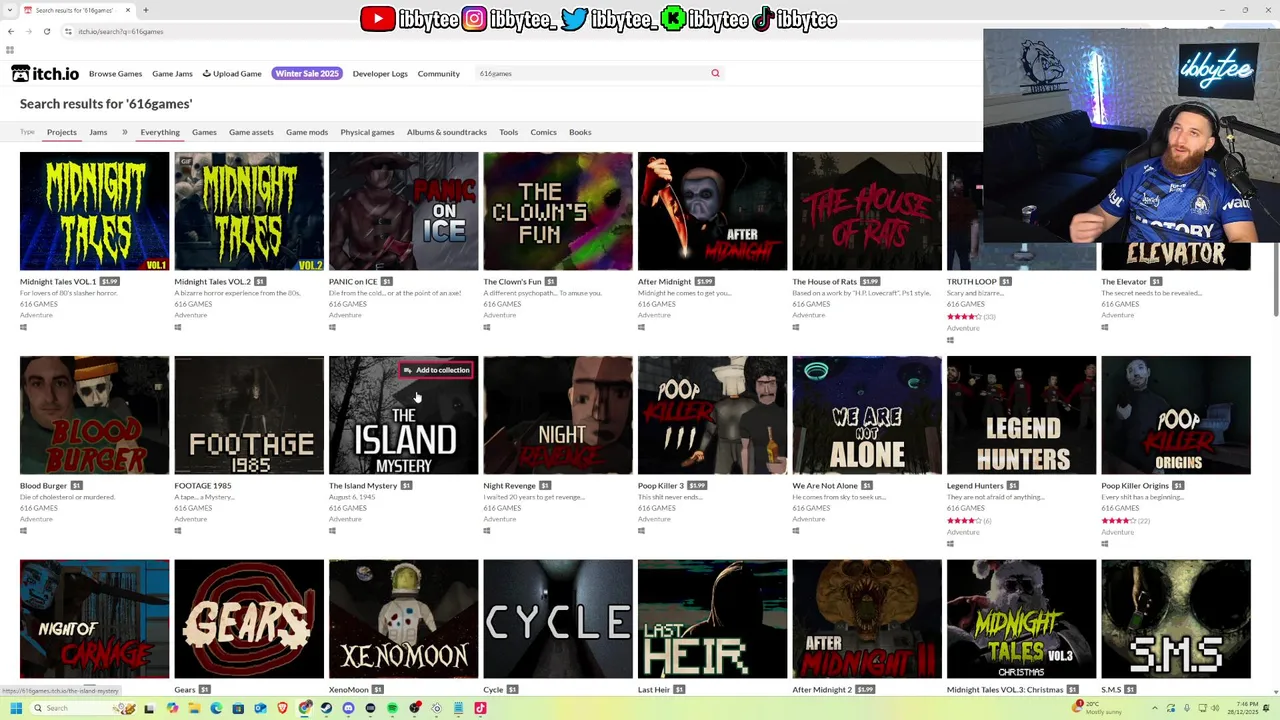Open Discord from the taskbar

coord(348,708)
